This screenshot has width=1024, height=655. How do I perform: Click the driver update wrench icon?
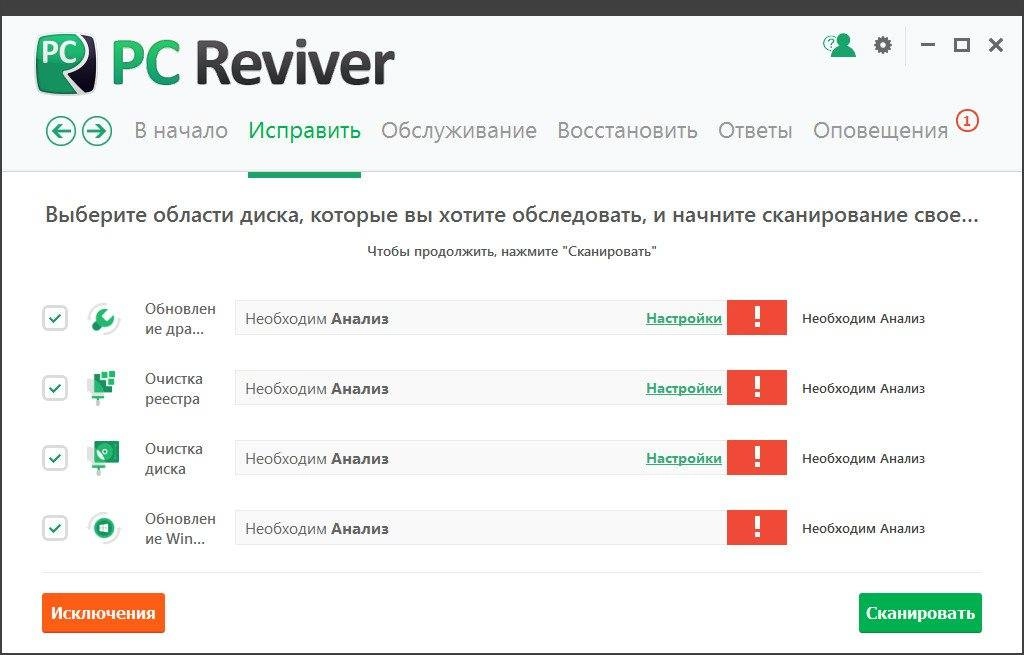coord(103,319)
